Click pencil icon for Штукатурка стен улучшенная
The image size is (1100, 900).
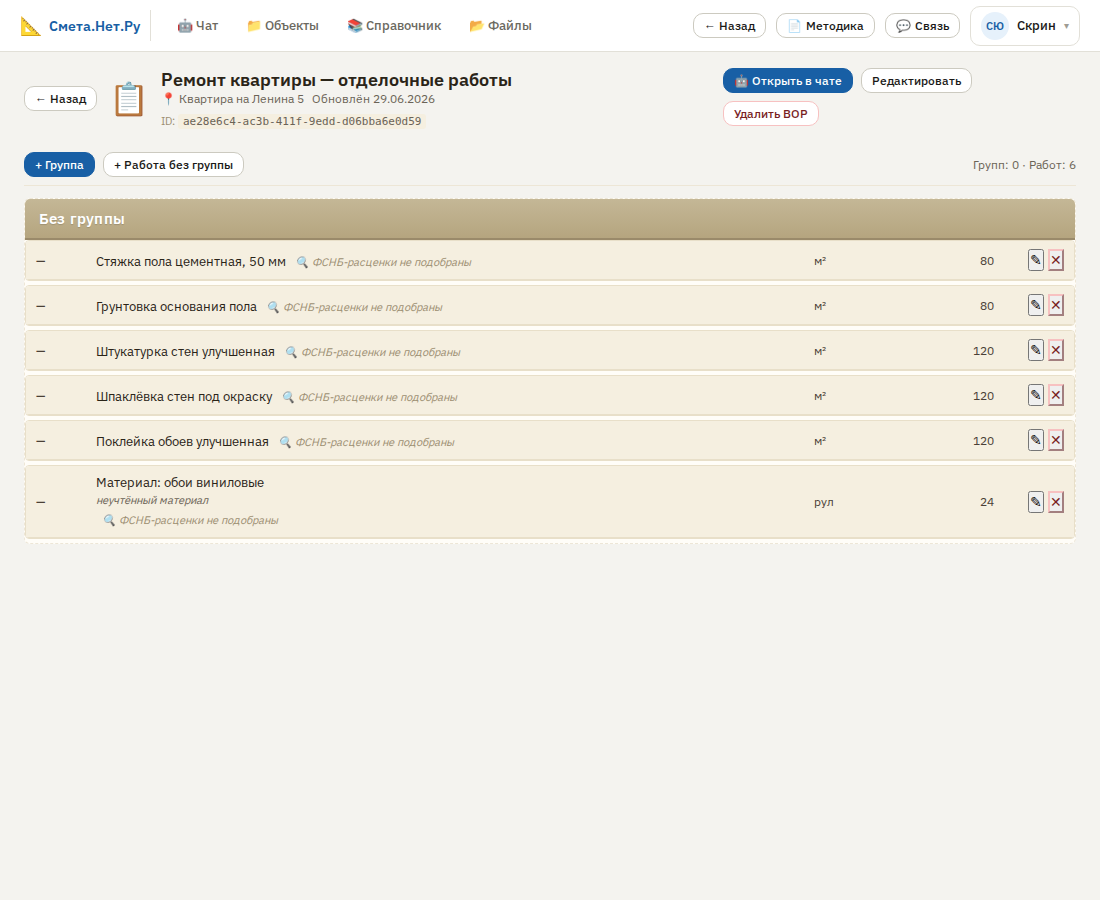1035,350
